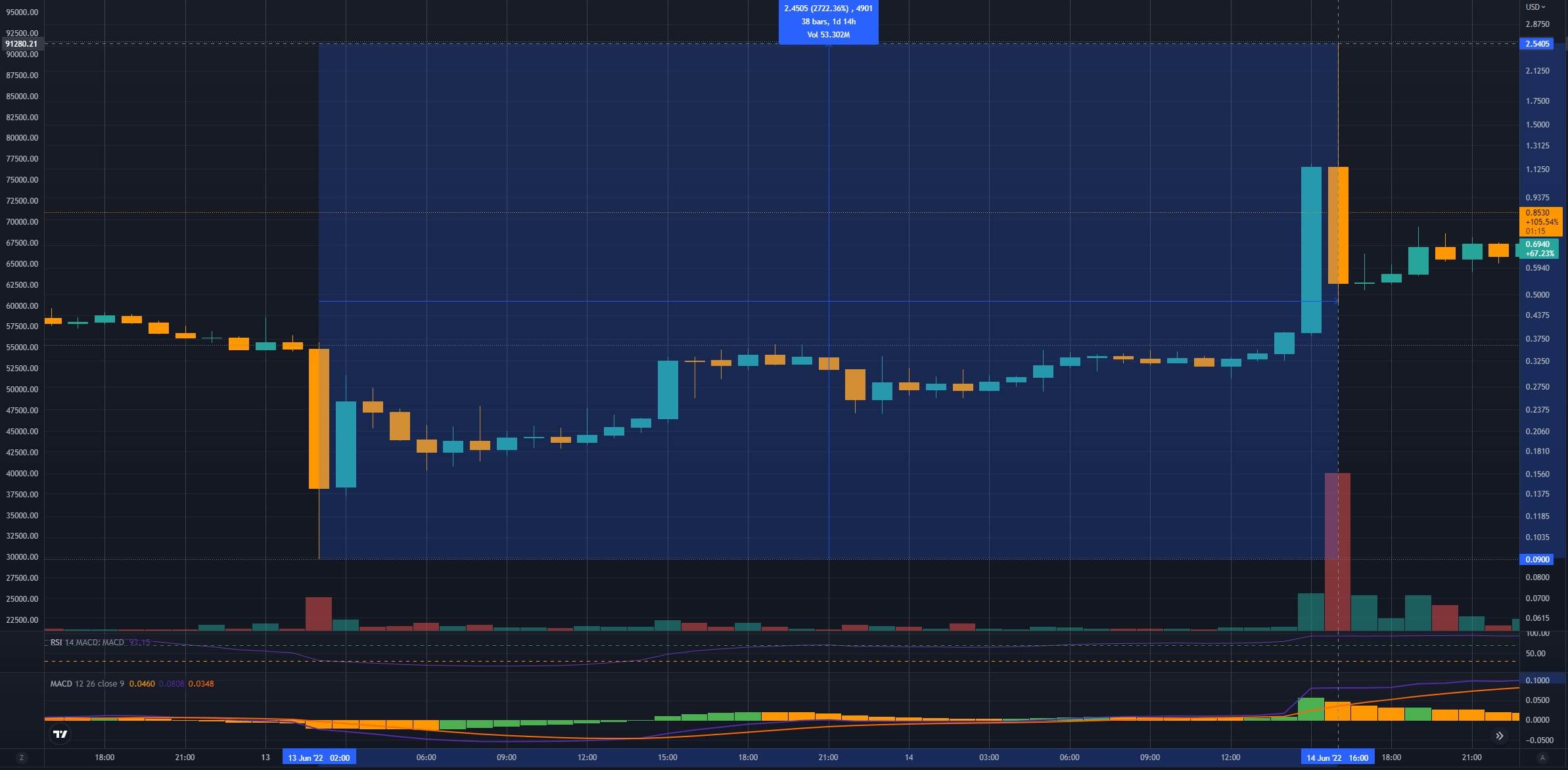Open the USD currency dropdown
Image resolution: width=1568 pixels, height=770 pixels.
1534,7
